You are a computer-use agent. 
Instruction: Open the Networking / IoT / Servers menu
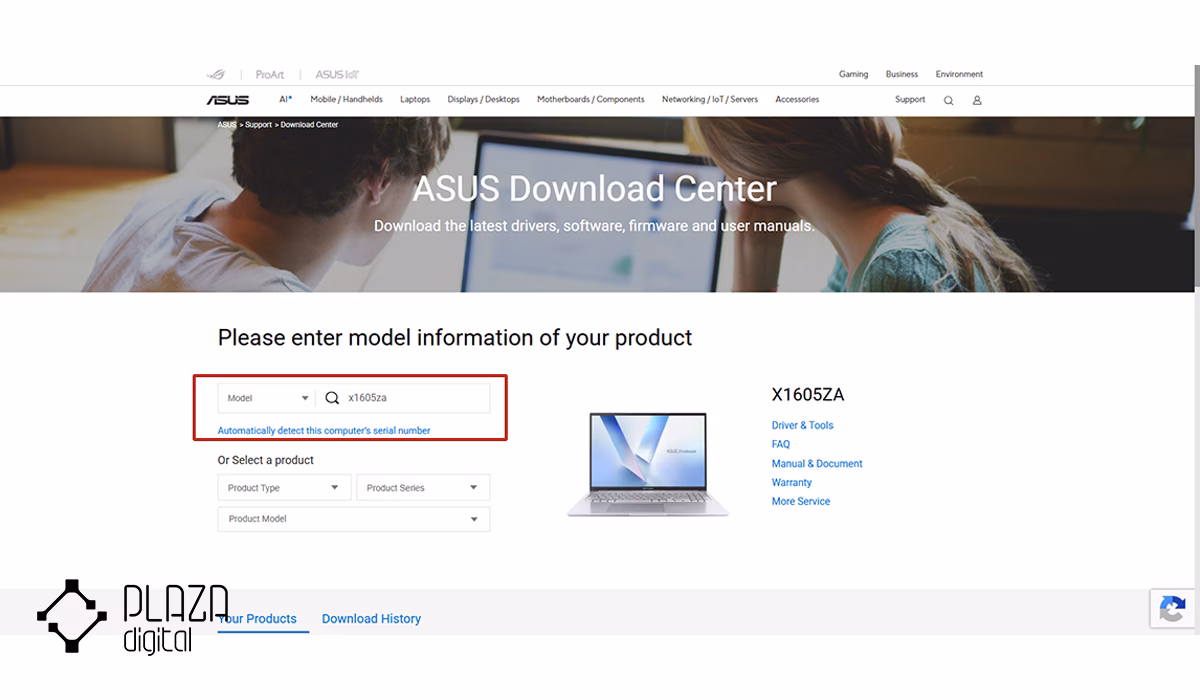710,99
